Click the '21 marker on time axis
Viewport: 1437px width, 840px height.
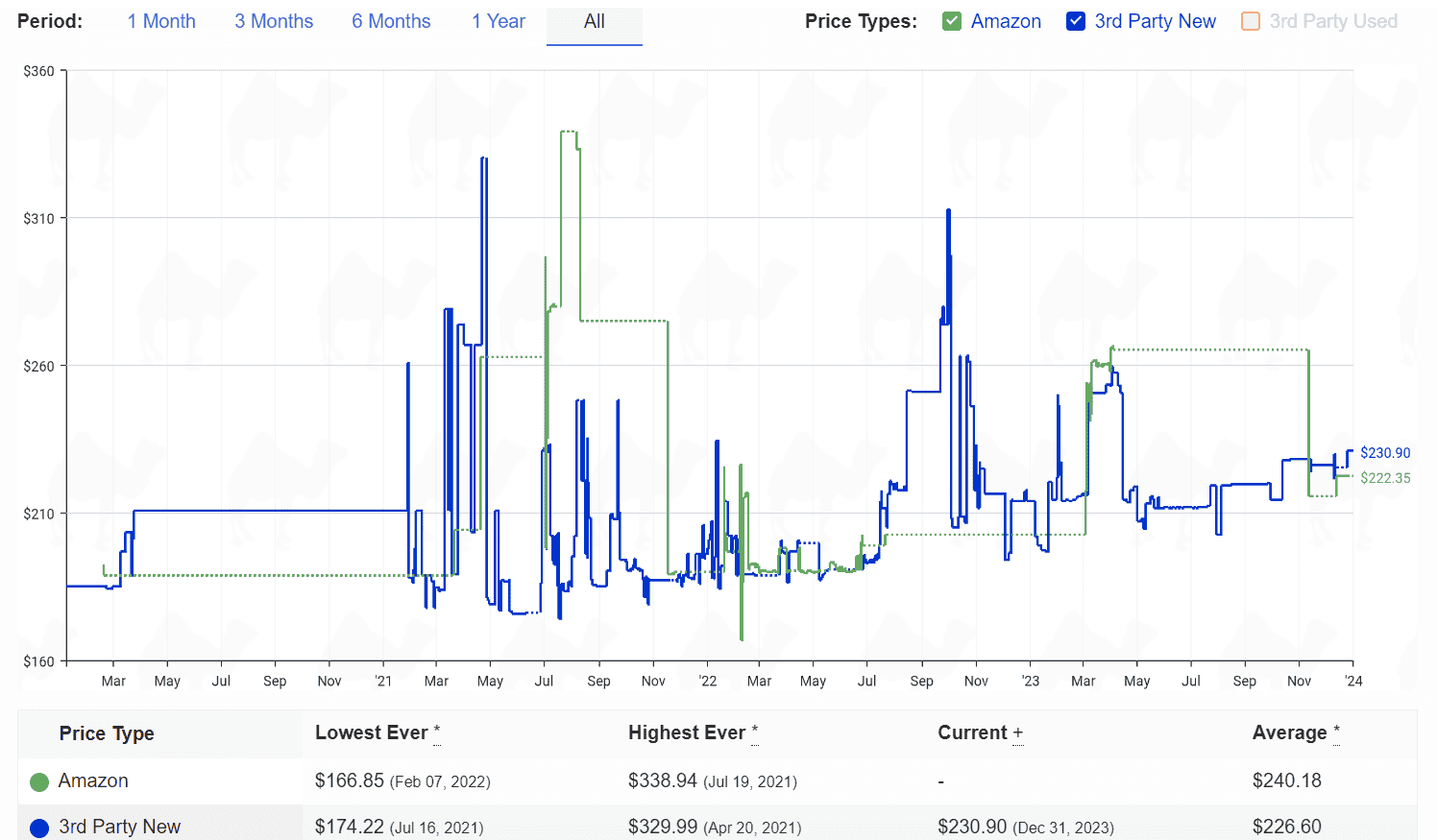tap(383, 681)
